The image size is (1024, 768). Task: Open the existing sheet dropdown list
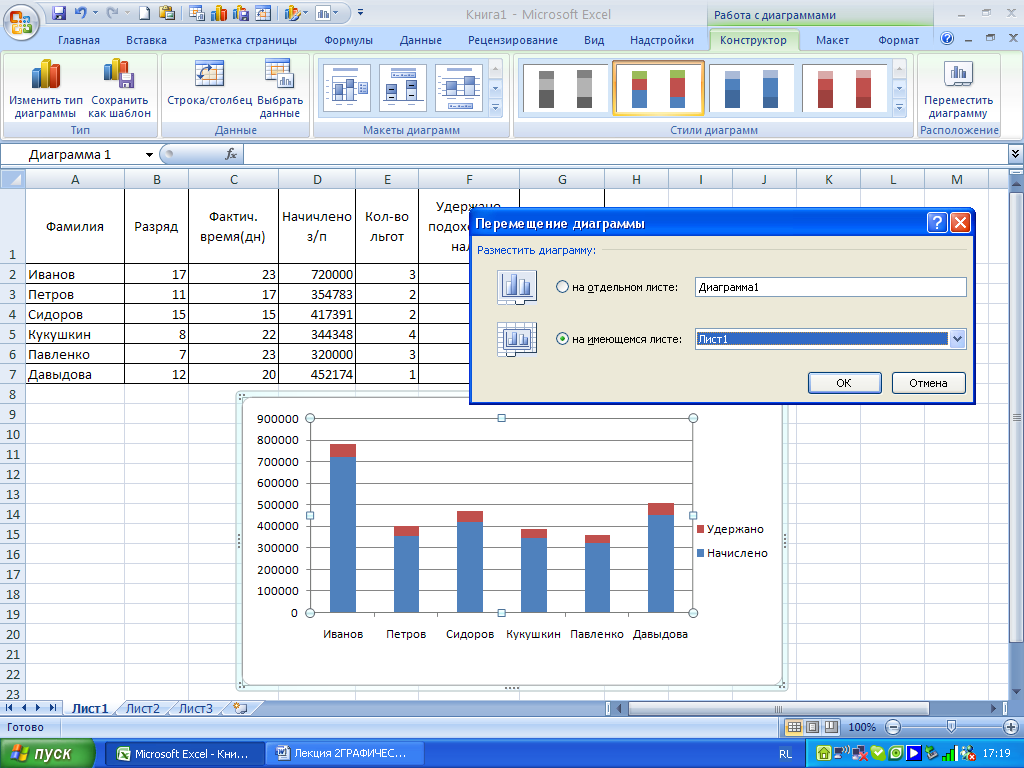coord(958,340)
